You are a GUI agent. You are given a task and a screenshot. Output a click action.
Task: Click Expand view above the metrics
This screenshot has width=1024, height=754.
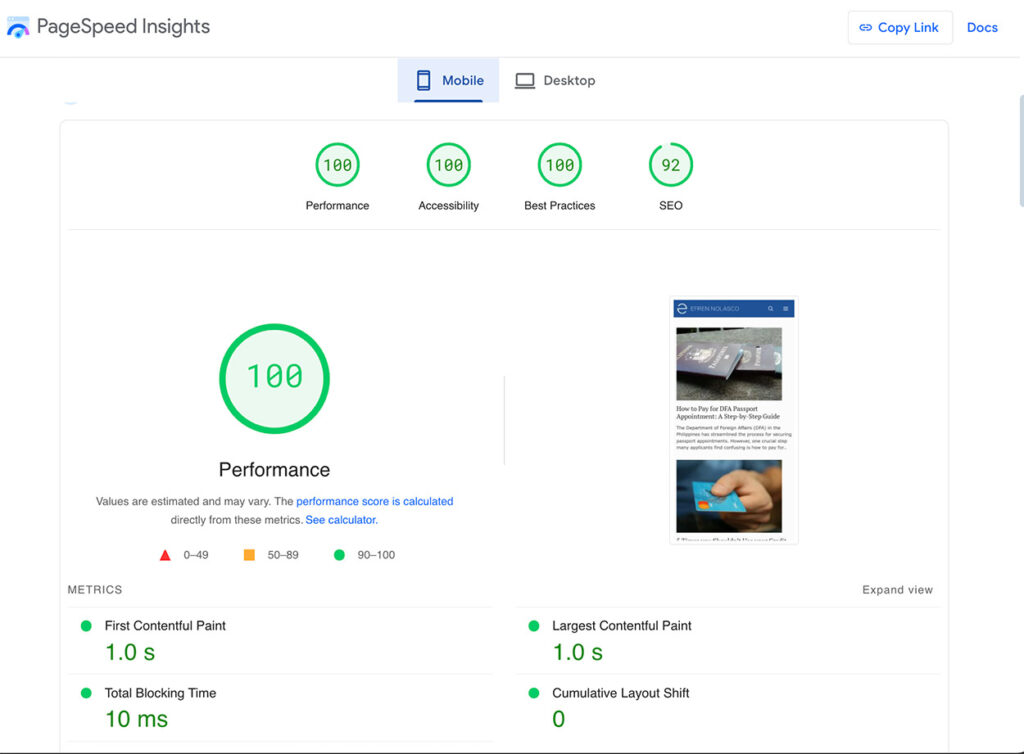(897, 590)
